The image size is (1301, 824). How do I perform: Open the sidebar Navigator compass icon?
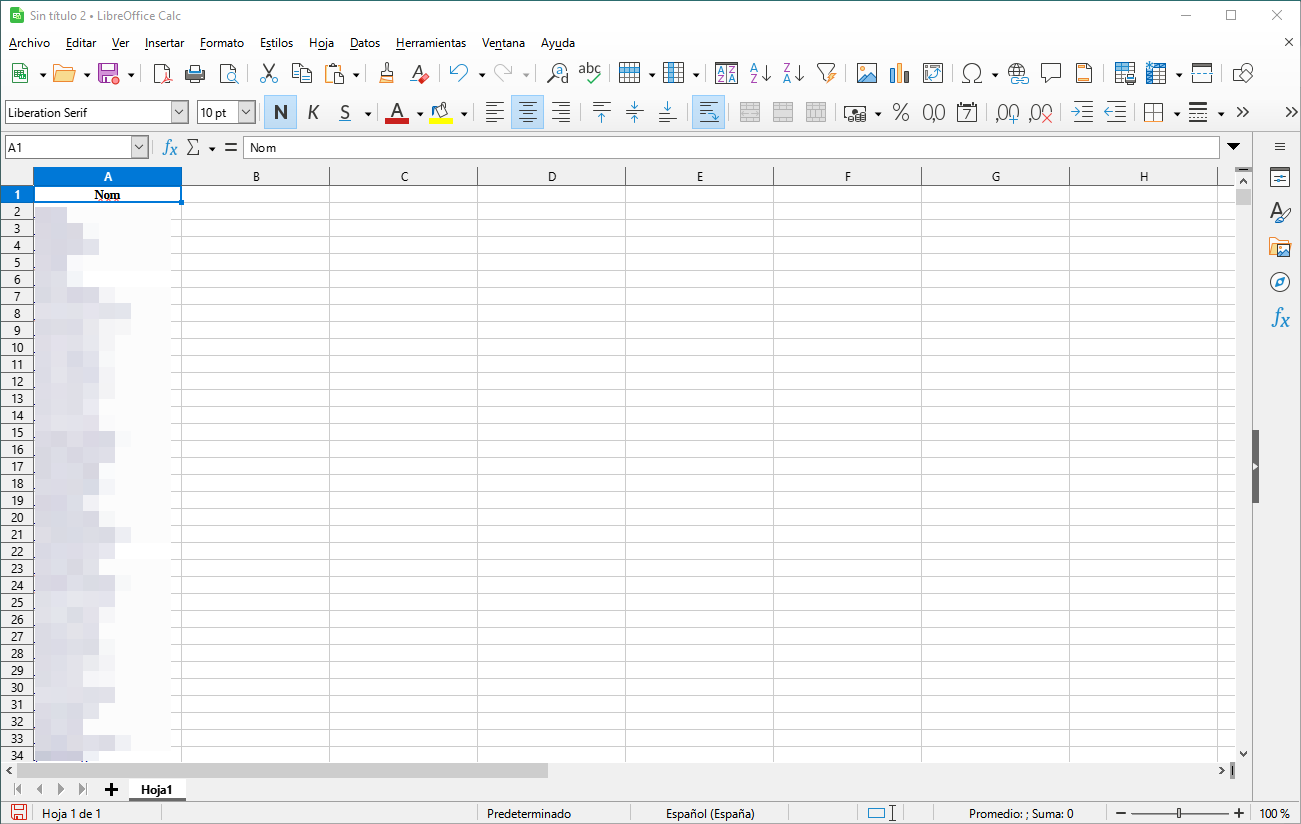click(1280, 282)
